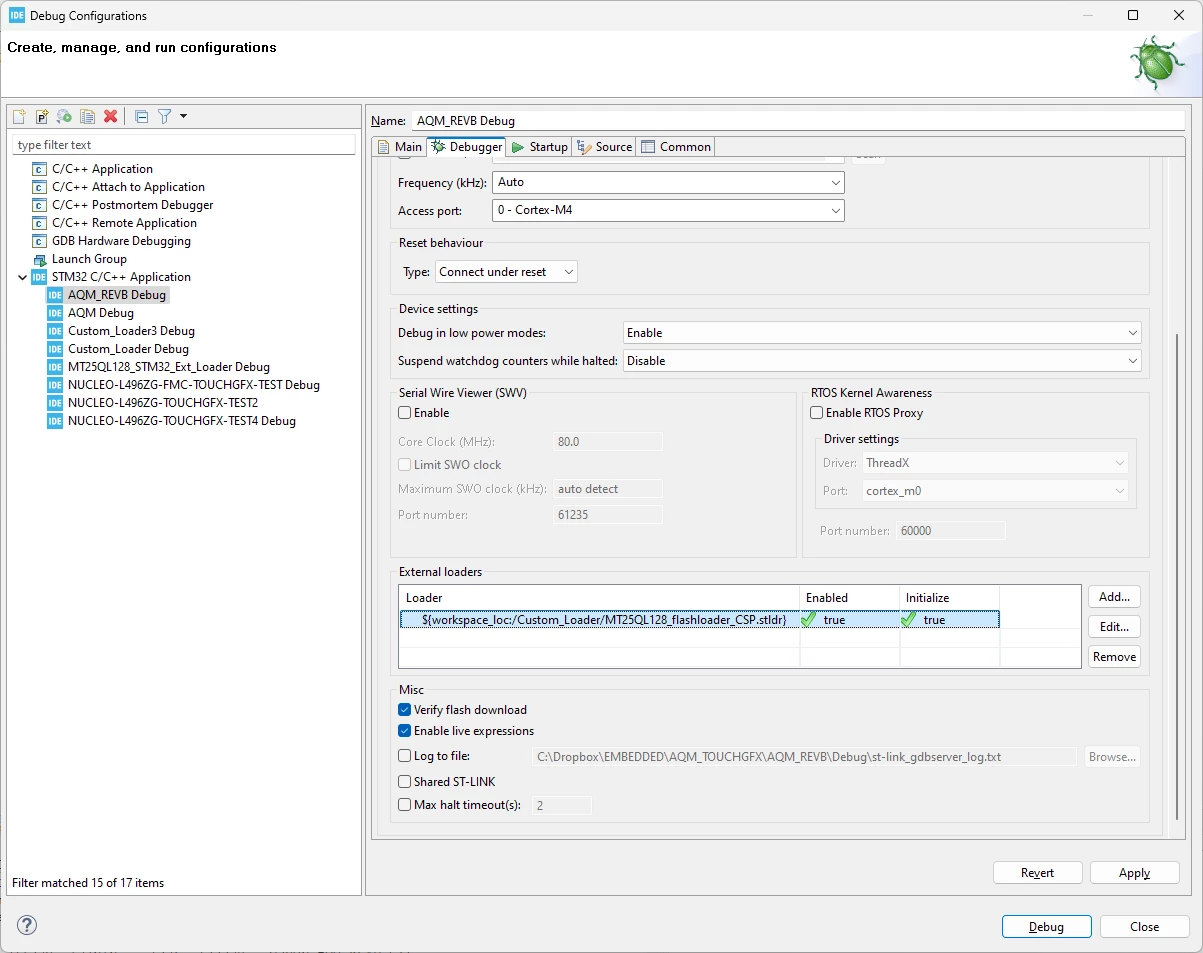Click the IDE icon beside Custom_Loader Debug

[55, 349]
